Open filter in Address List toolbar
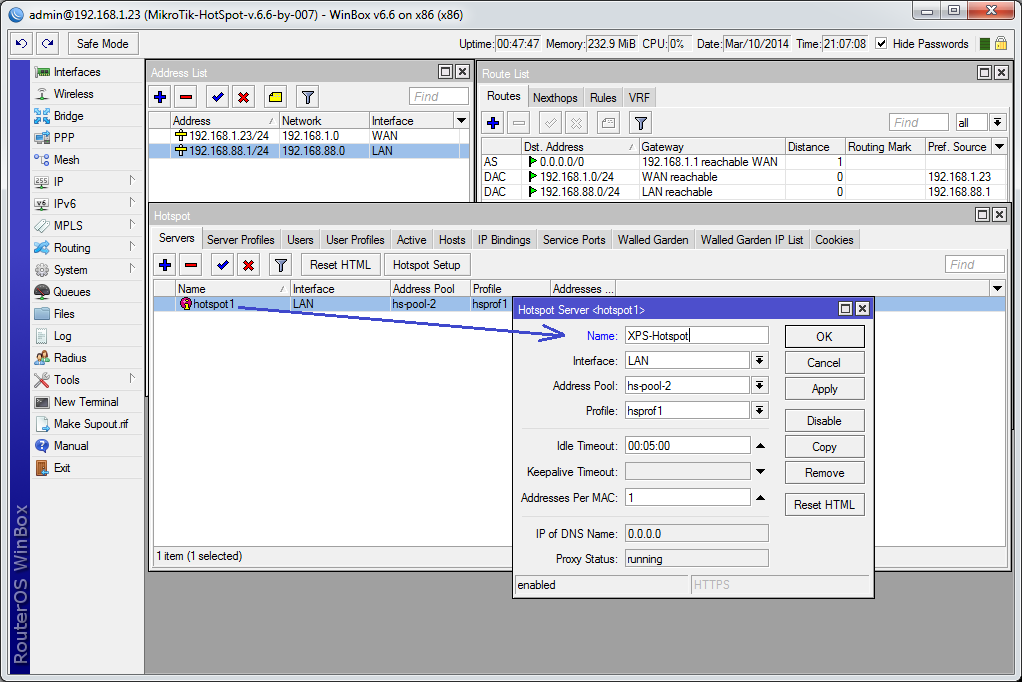1022x682 pixels. coord(308,97)
